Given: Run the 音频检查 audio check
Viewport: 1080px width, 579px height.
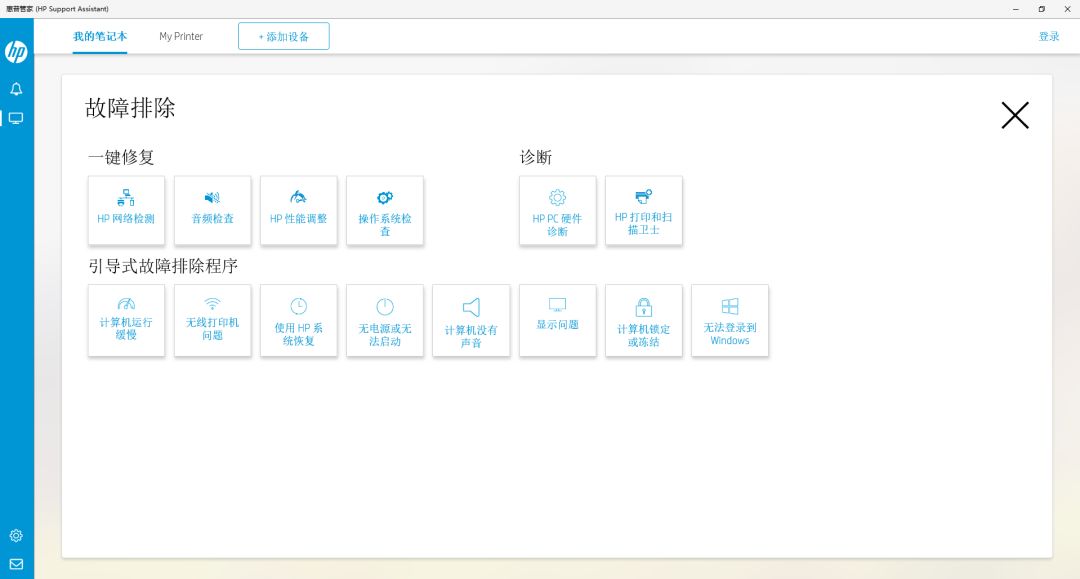Looking at the screenshot, I should tap(212, 210).
